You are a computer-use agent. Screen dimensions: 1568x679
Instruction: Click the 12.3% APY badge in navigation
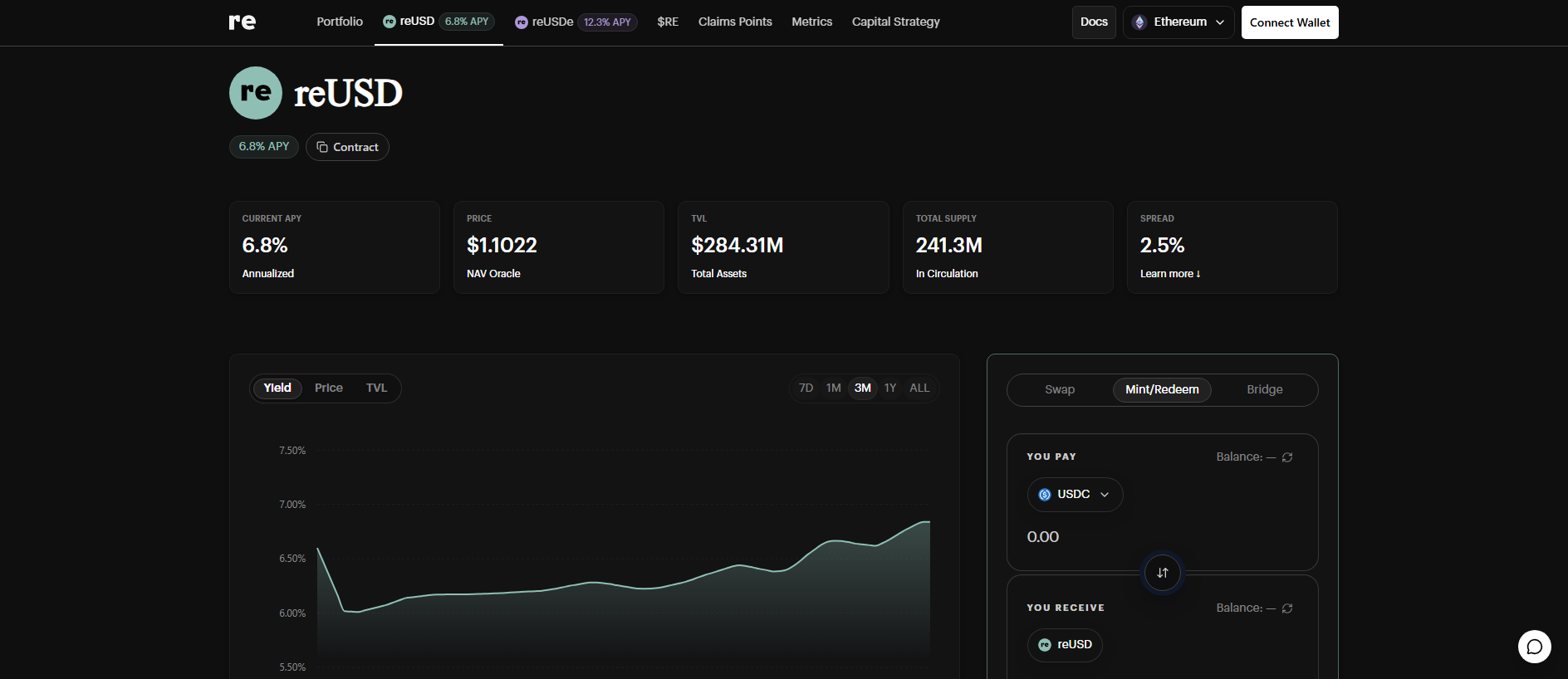coord(607,22)
